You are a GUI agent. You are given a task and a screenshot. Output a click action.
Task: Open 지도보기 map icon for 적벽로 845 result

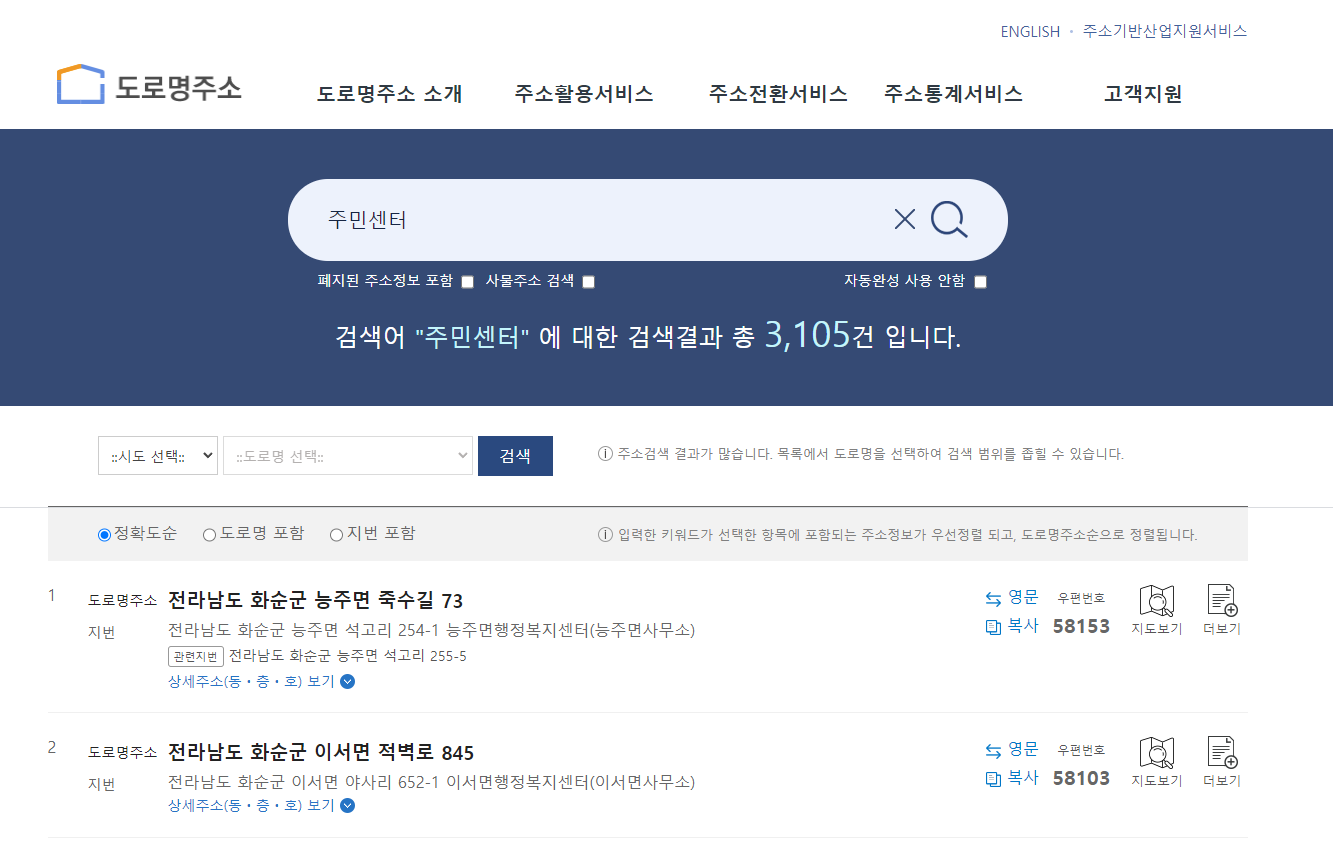click(x=1157, y=757)
